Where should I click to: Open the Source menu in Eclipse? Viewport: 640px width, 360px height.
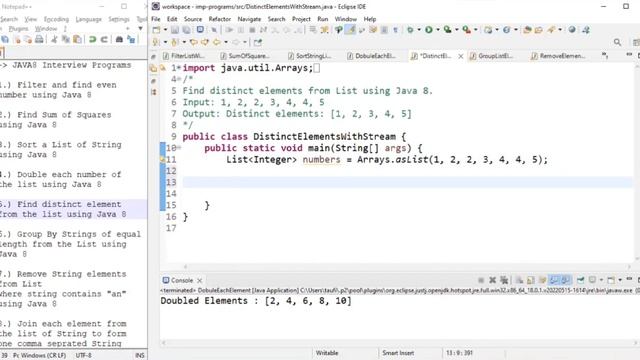point(193,19)
